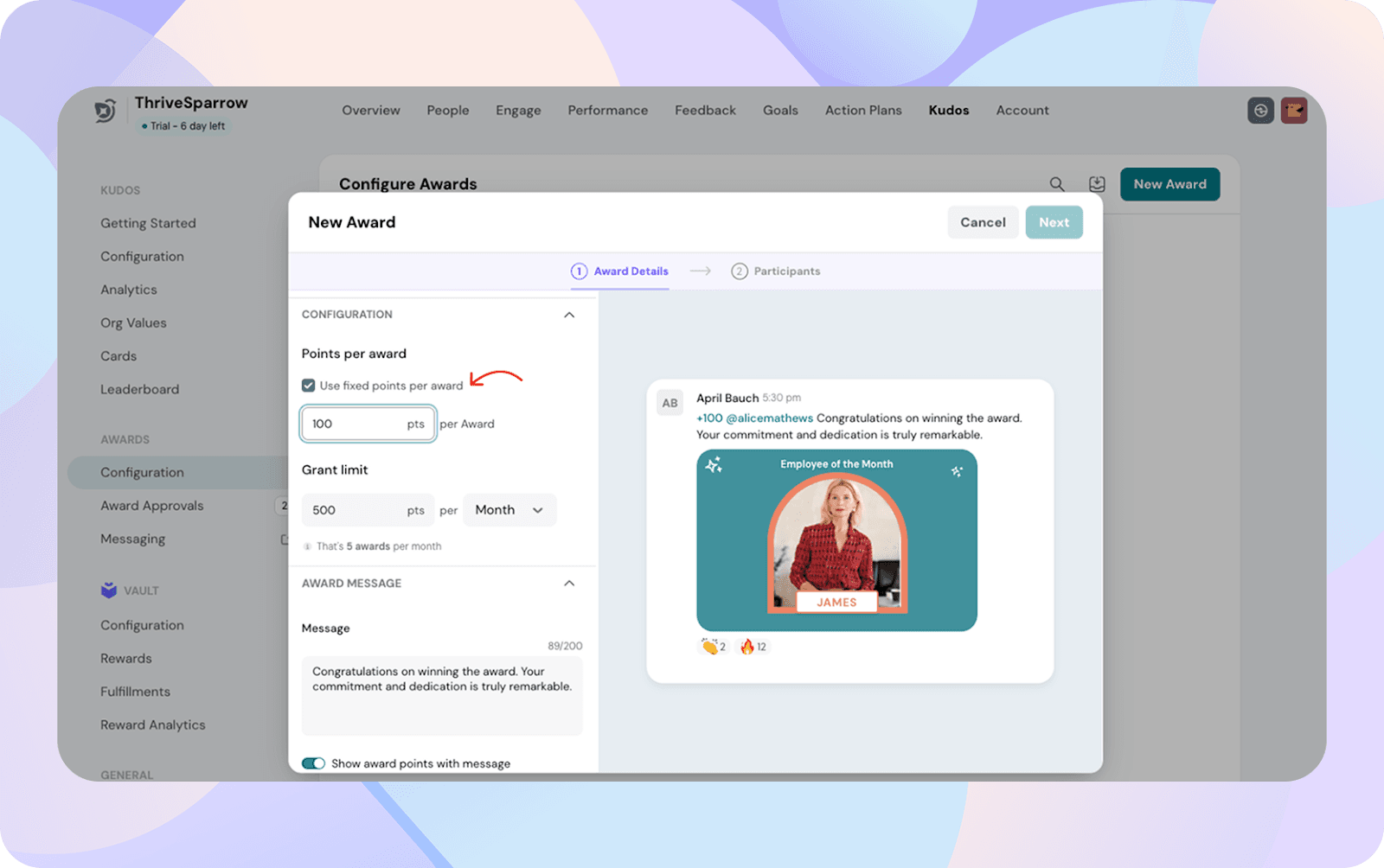1384x868 pixels.
Task: Open the user profile avatar
Action: 1294,111
